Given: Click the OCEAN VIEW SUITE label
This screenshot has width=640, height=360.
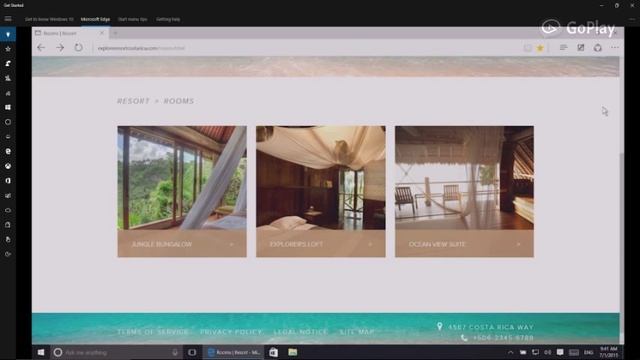Looking at the screenshot, I should click(x=437, y=244).
